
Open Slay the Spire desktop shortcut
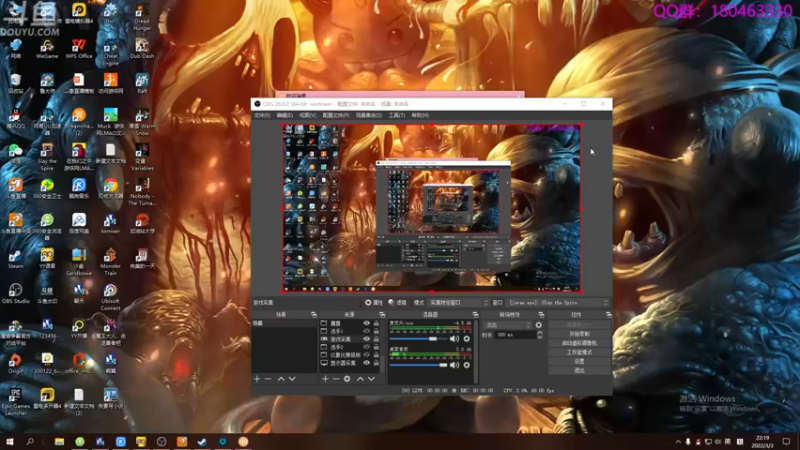point(47,157)
